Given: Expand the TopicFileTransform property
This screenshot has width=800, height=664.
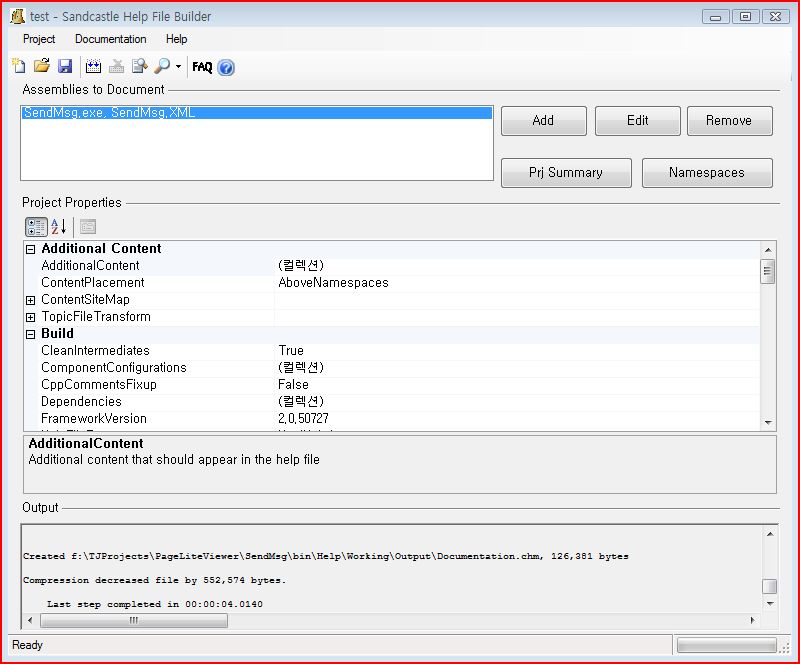Looking at the screenshot, I should (31, 317).
